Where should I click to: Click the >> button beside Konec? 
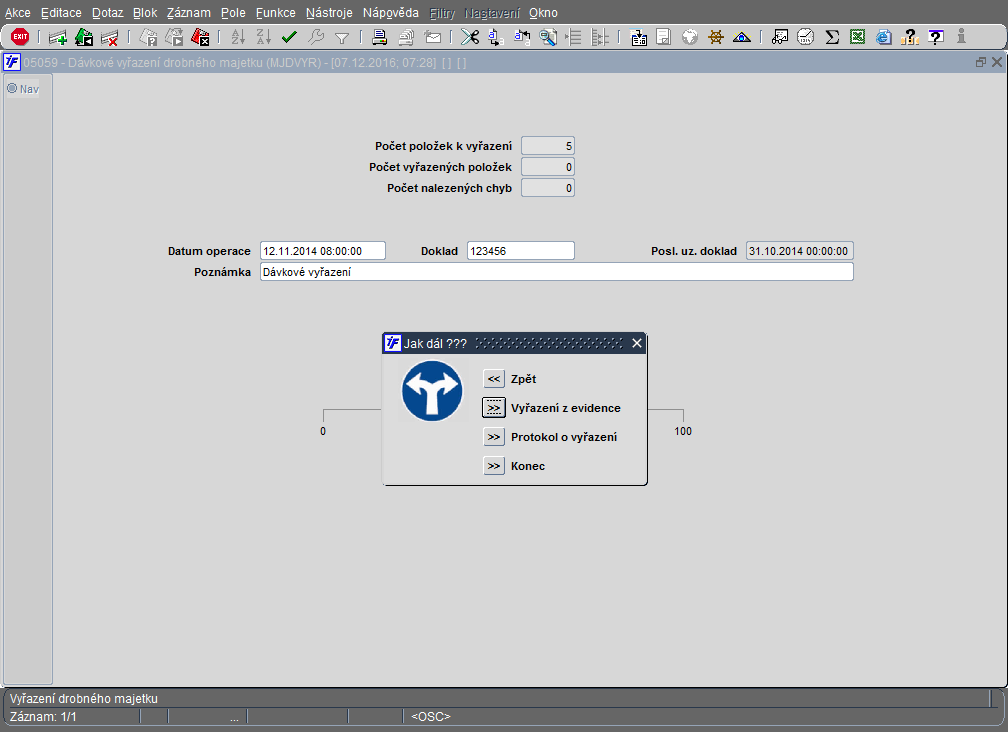(494, 466)
